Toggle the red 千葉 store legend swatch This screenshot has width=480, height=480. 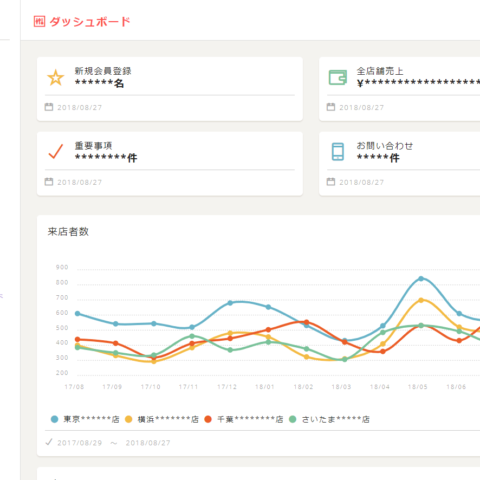point(208,419)
